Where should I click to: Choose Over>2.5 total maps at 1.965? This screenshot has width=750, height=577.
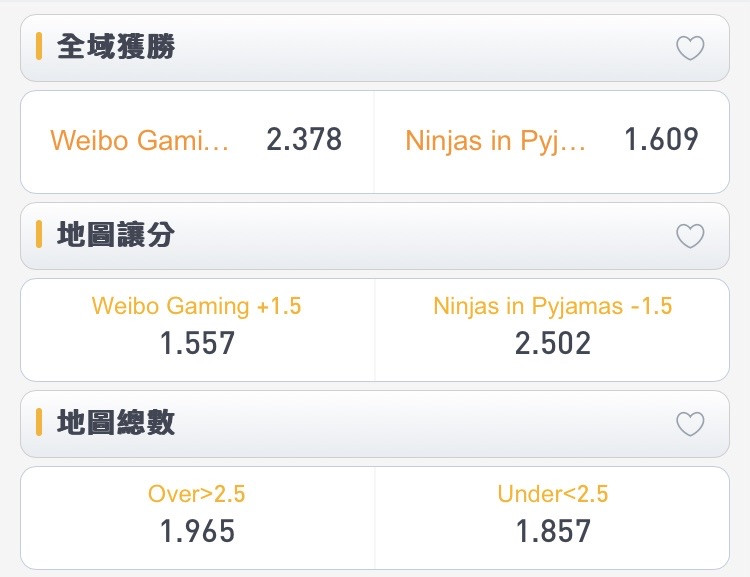[x=198, y=518]
